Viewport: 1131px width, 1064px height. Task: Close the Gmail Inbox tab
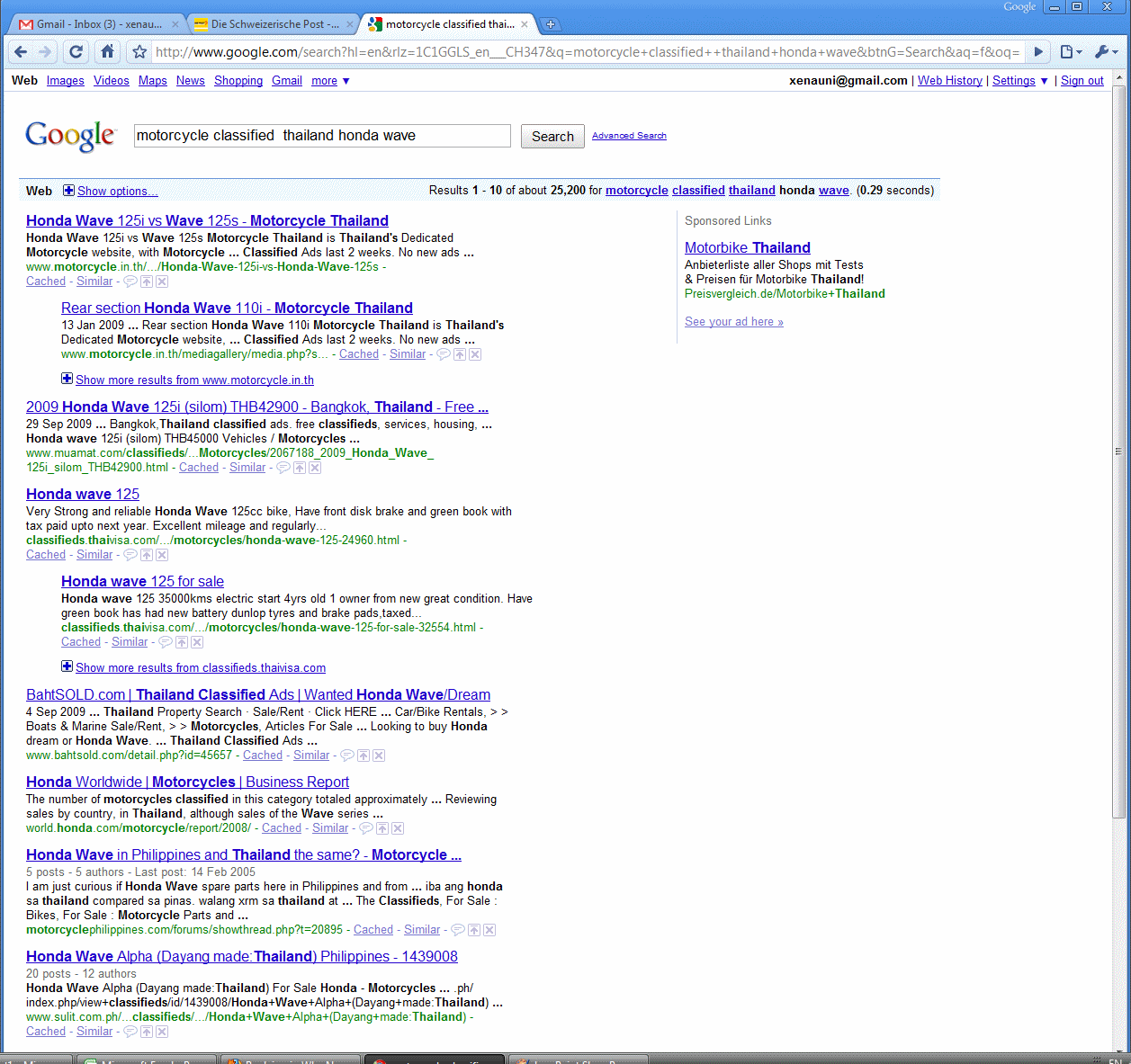(x=175, y=24)
